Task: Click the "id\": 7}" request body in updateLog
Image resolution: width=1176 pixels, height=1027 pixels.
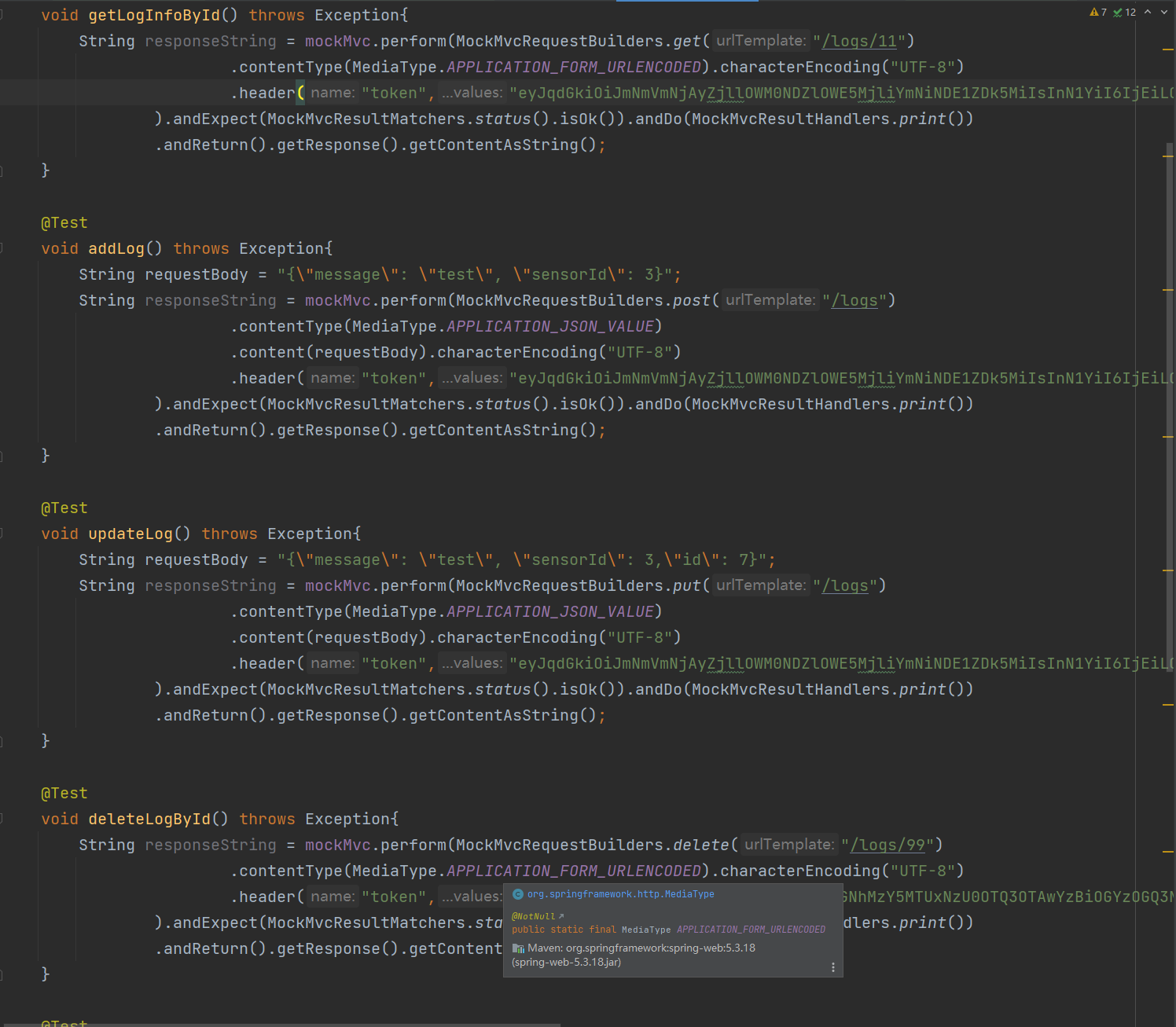Action: tap(720, 559)
